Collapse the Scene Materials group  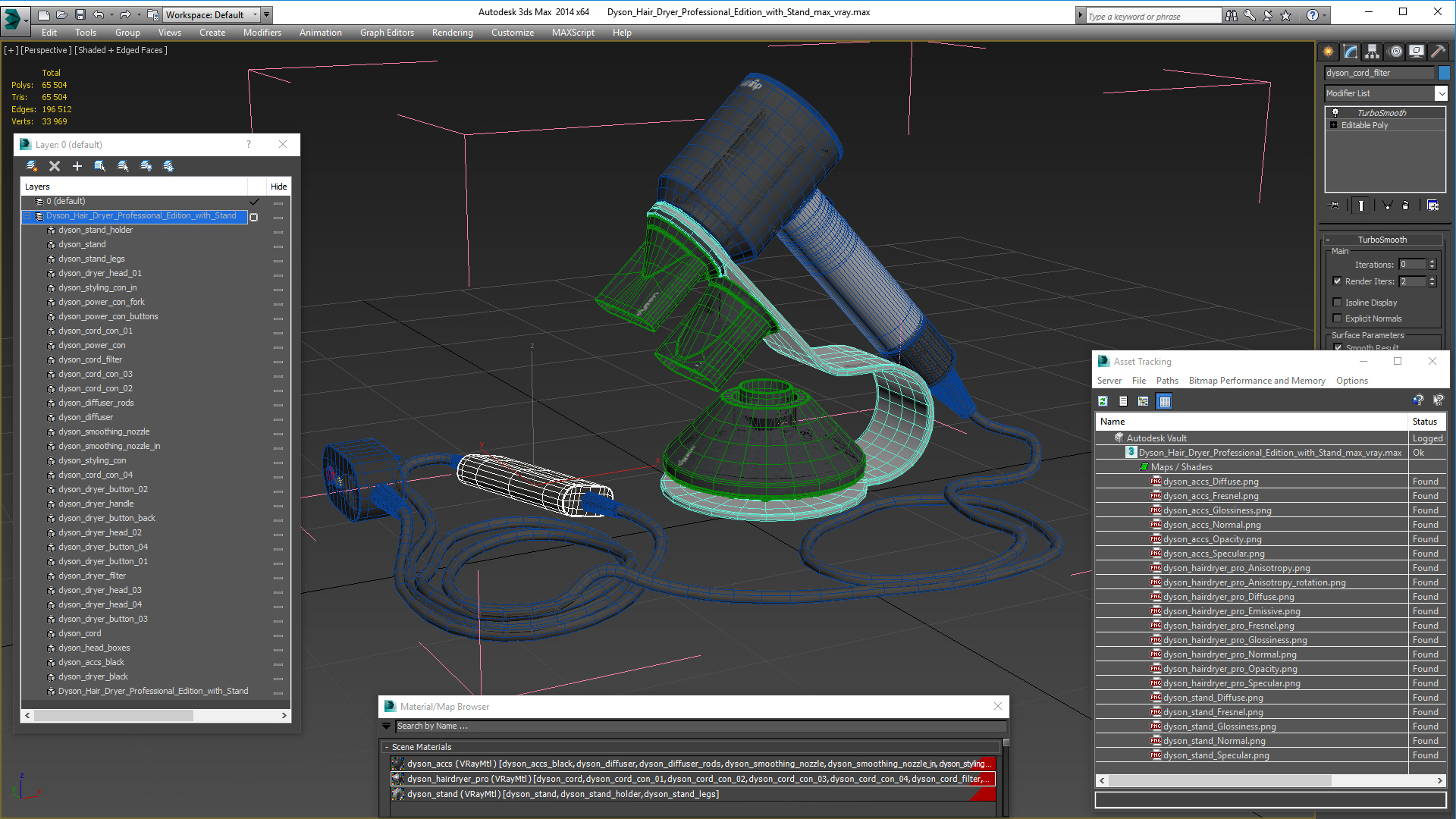point(387,748)
